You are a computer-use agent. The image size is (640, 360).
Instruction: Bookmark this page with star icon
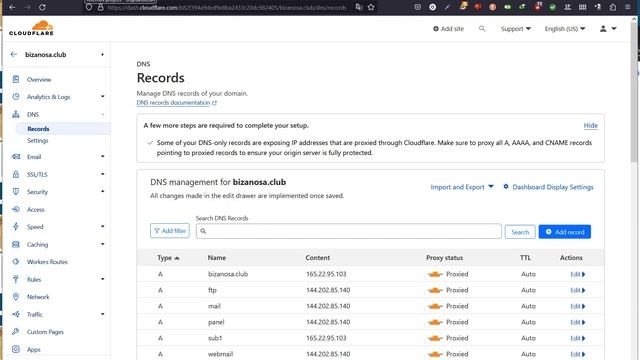[371, 7]
